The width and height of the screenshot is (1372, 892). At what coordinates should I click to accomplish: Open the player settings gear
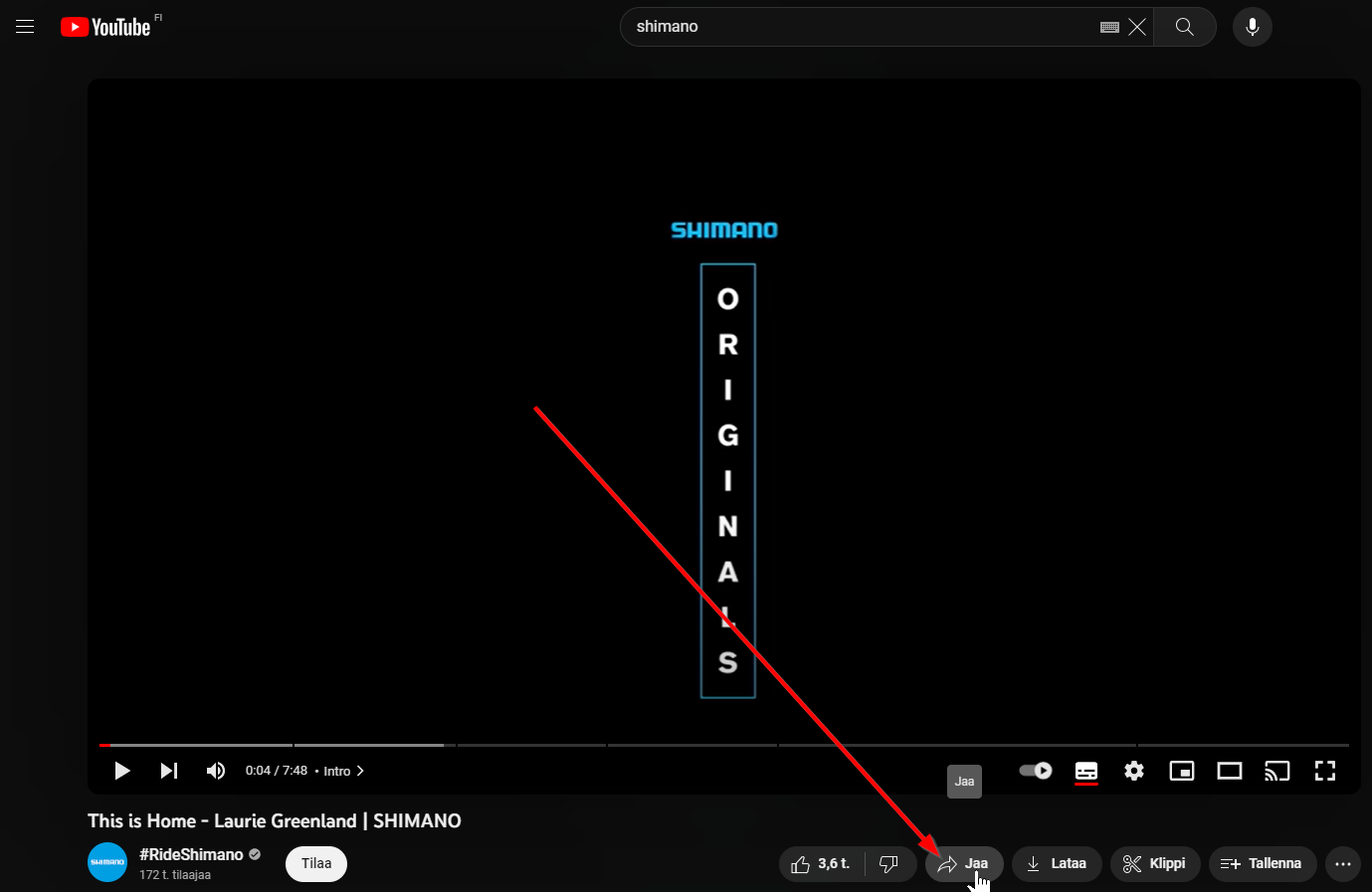coord(1134,771)
